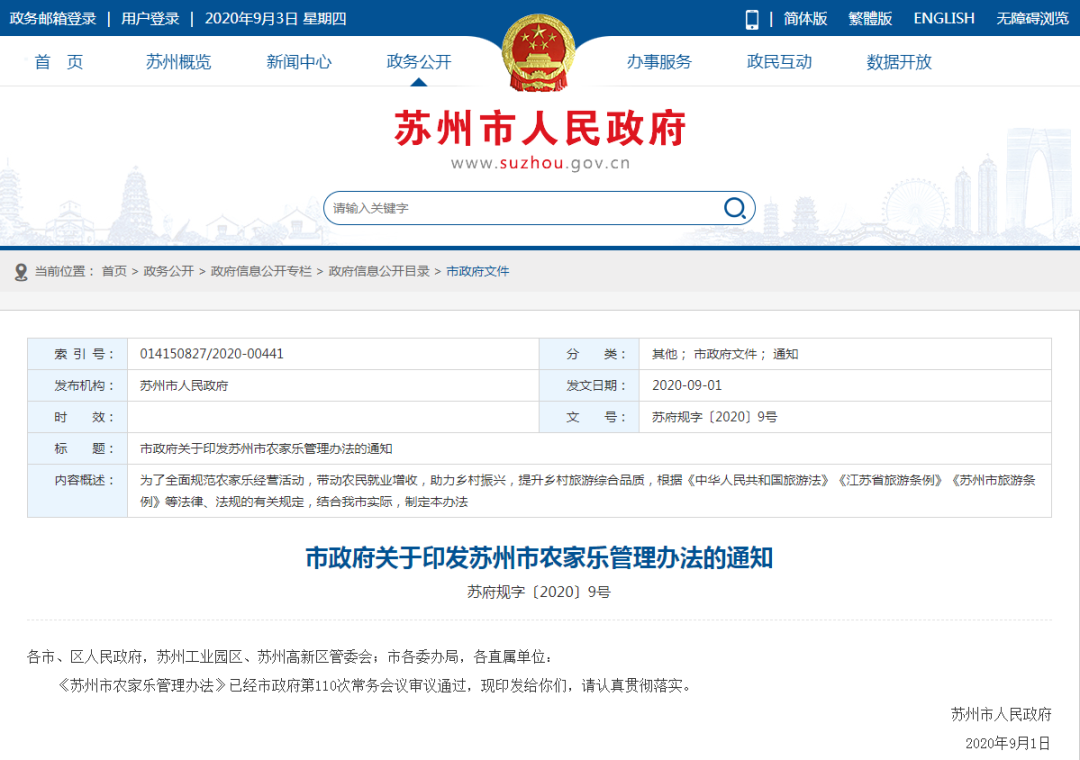Switch to 繁體版 language
This screenshot has height=760, width=1080.
870,19
